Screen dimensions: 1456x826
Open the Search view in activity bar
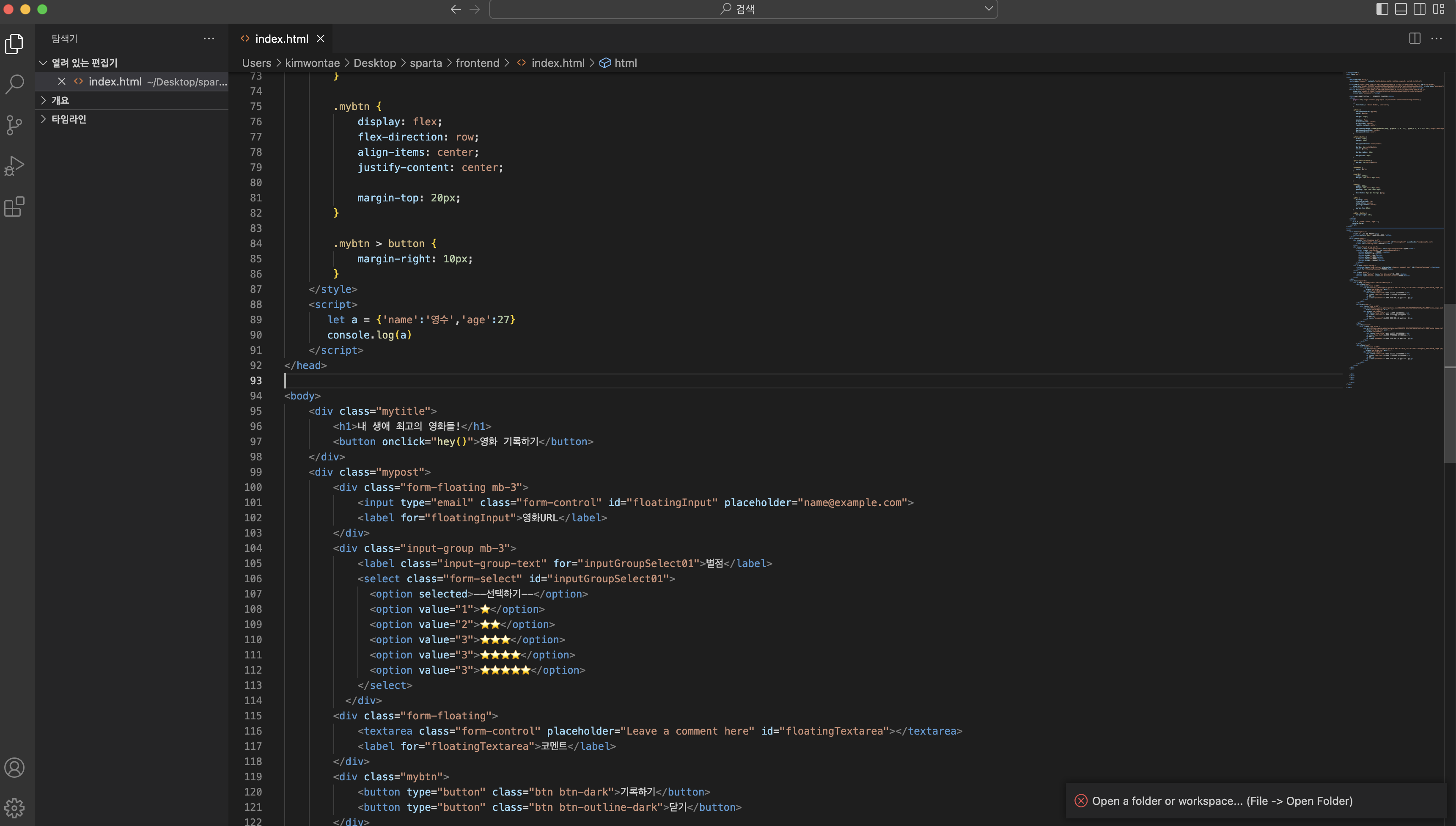coord(14,85)
